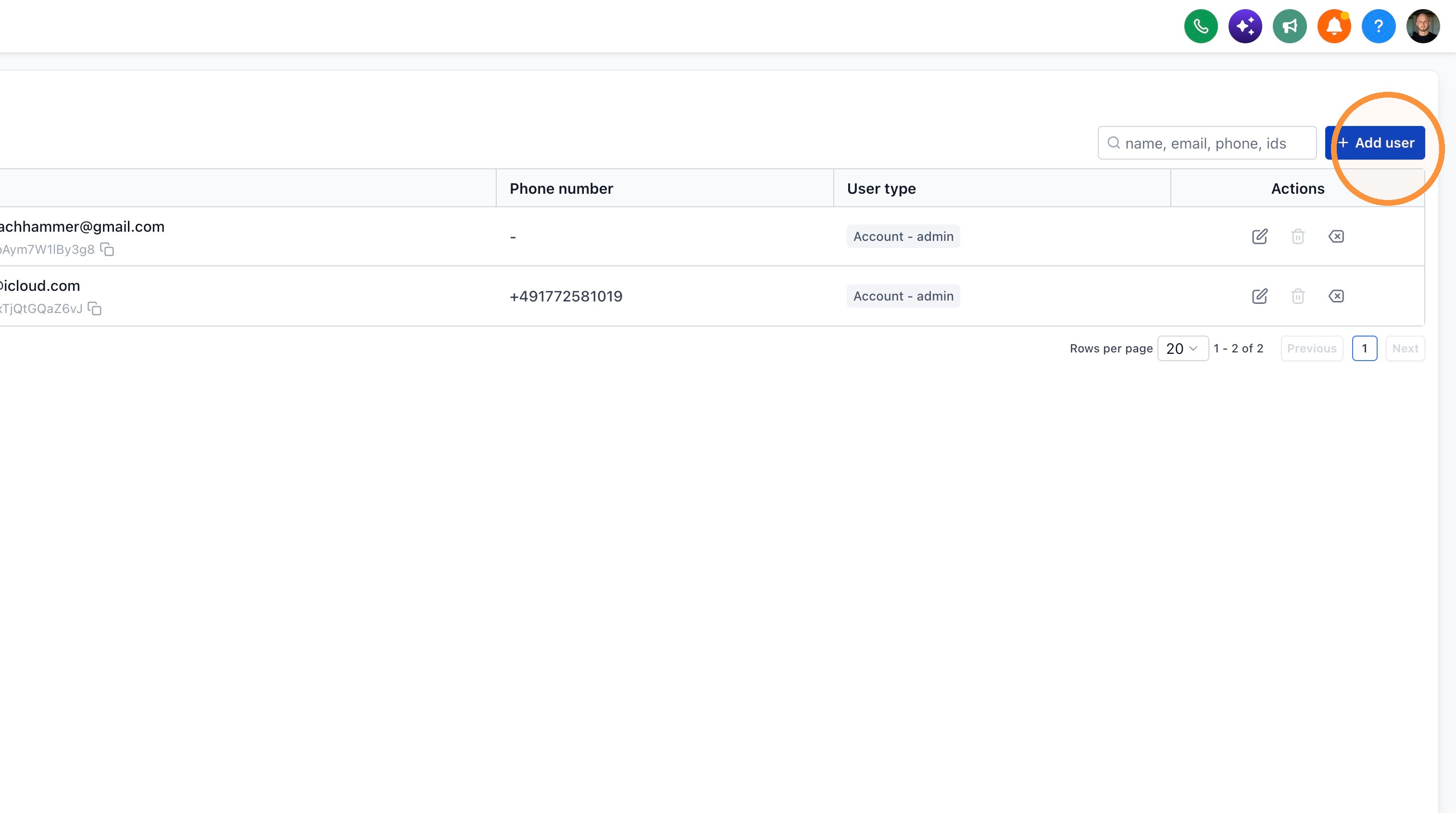Copy the ID ending in TjQtGQaZ6vJ
The image size is (1456, 813).
coord(94,309)
